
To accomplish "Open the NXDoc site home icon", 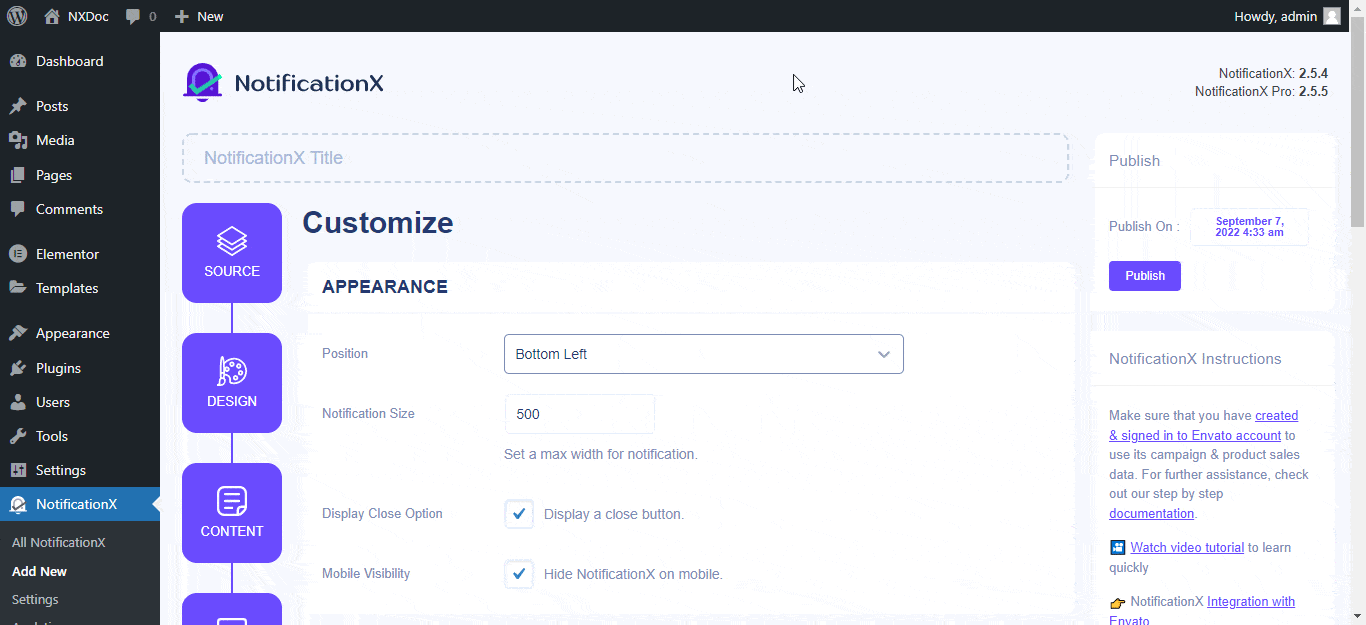I will (x=52, y=16).
